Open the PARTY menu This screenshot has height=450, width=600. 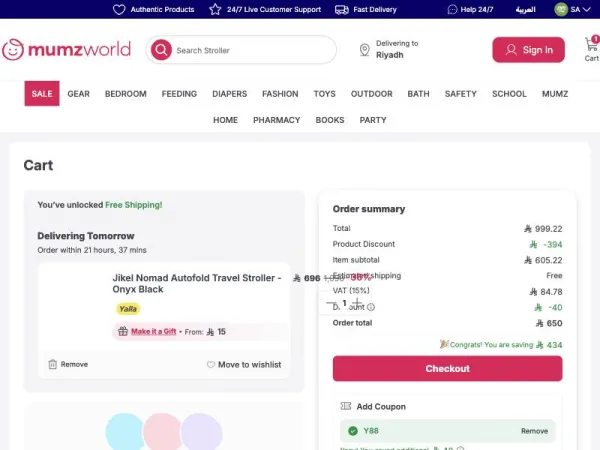coord(373,120)
